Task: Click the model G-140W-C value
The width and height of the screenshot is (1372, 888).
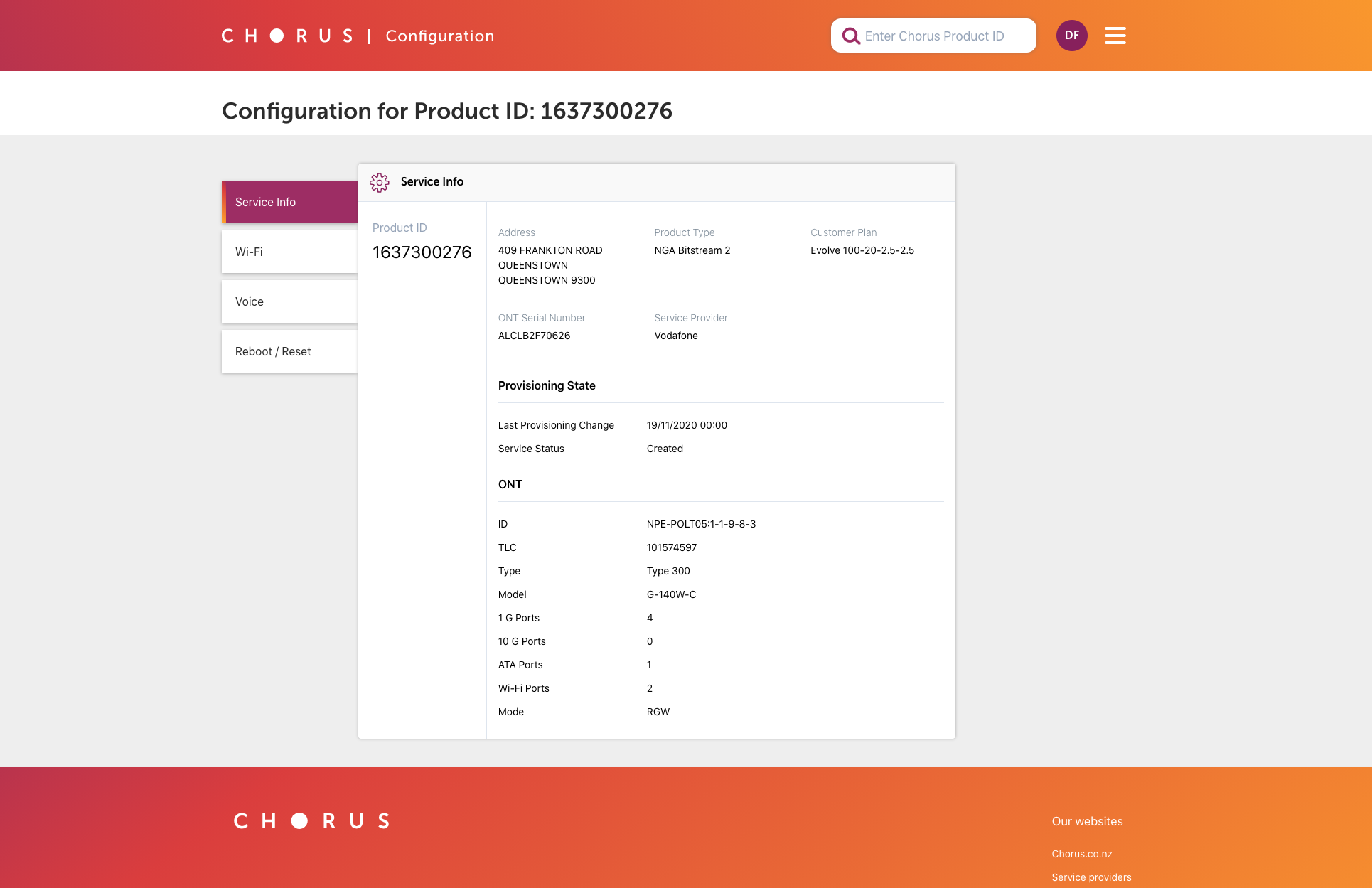Action: pyautogui.click(x=671, y=594)
